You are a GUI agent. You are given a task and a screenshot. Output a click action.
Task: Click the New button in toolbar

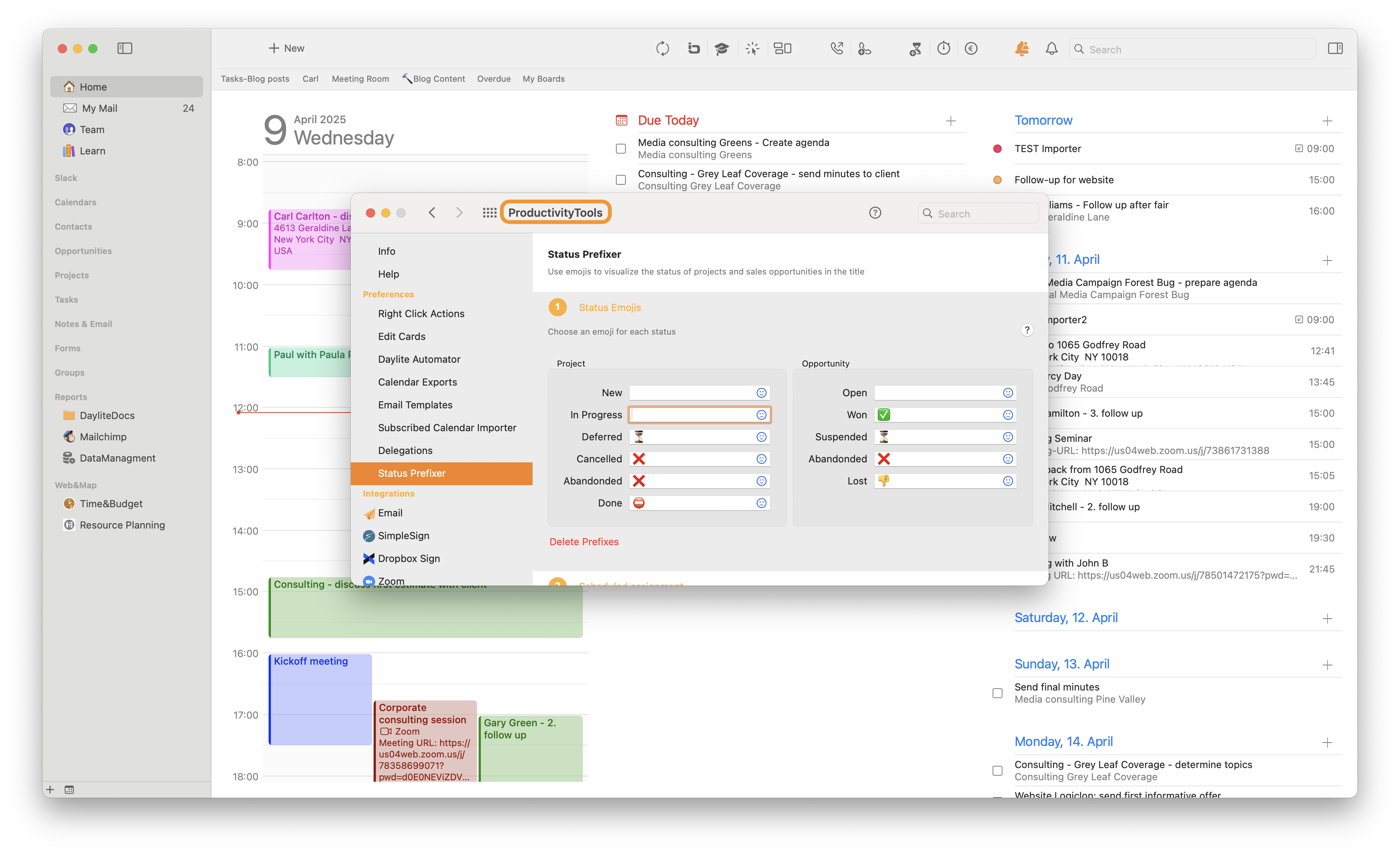tap(286, 48)
